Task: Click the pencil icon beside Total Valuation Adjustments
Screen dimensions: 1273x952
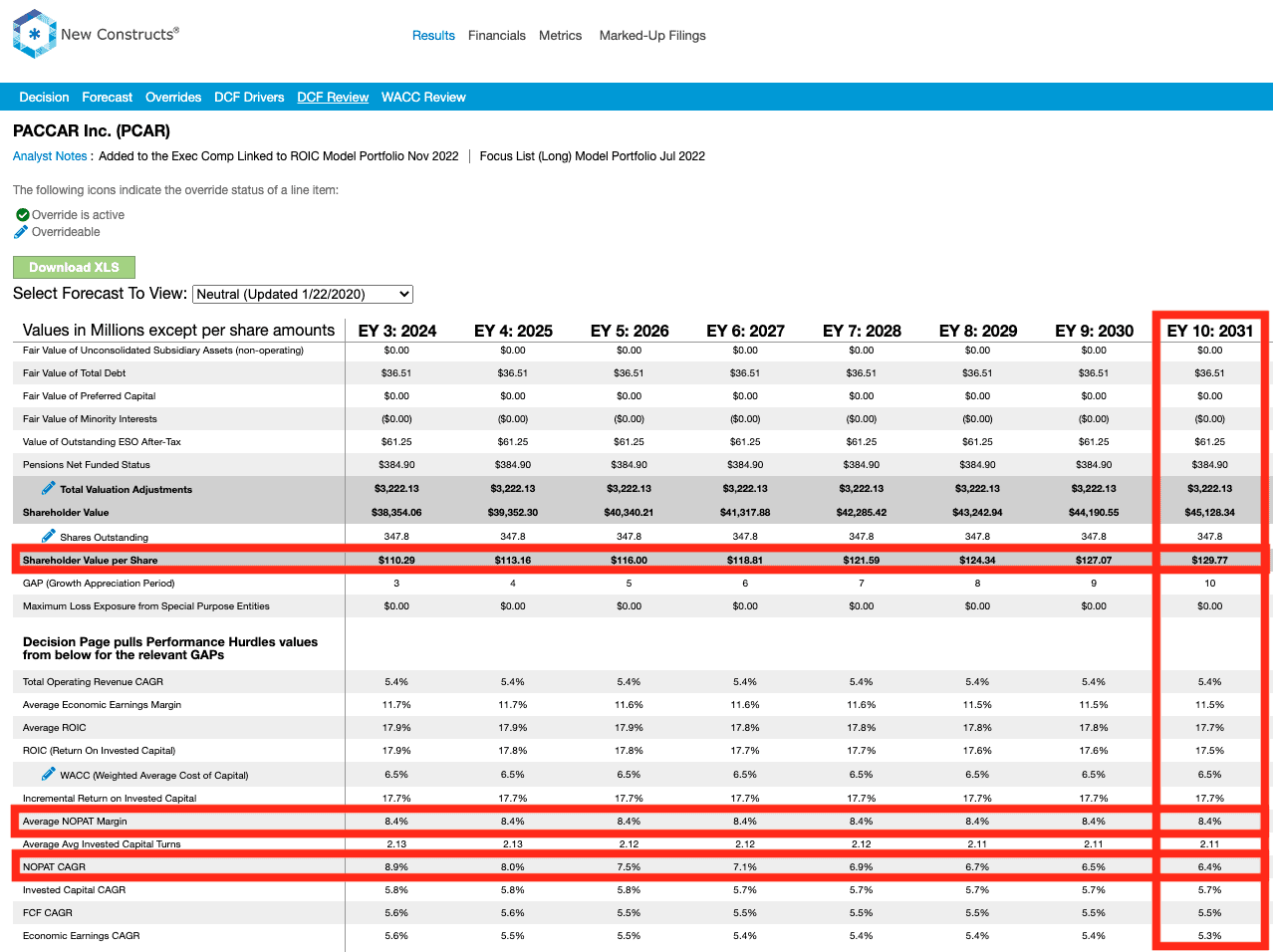Action: pos(48,488)
